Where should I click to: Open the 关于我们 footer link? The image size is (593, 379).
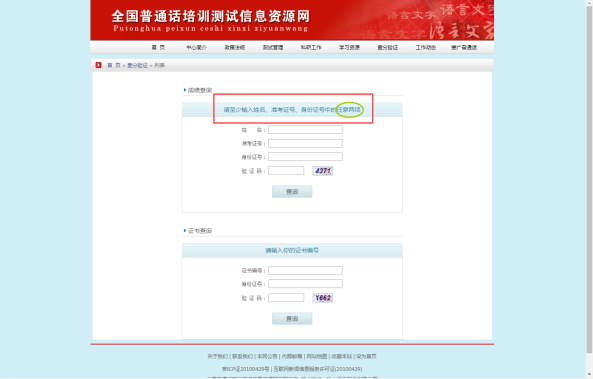click(x=217, y=356)
